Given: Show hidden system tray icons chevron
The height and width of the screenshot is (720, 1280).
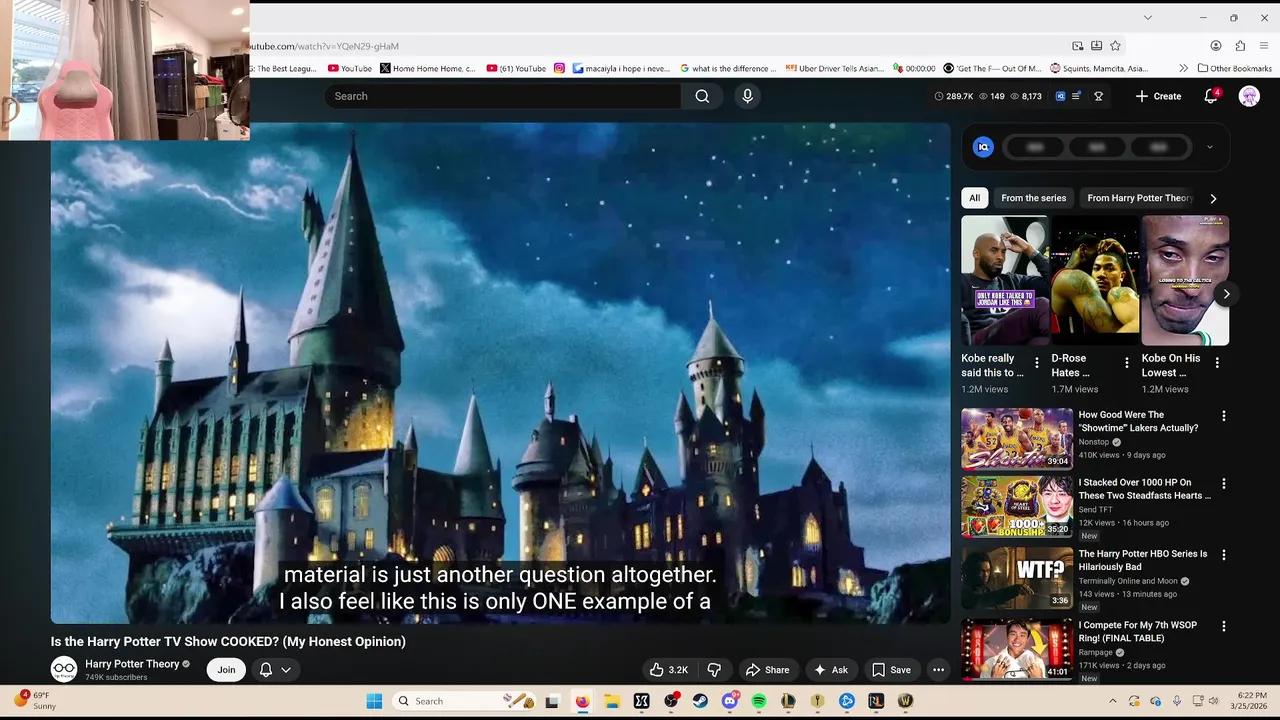Looking at the screenshot, I should 1112,701.
